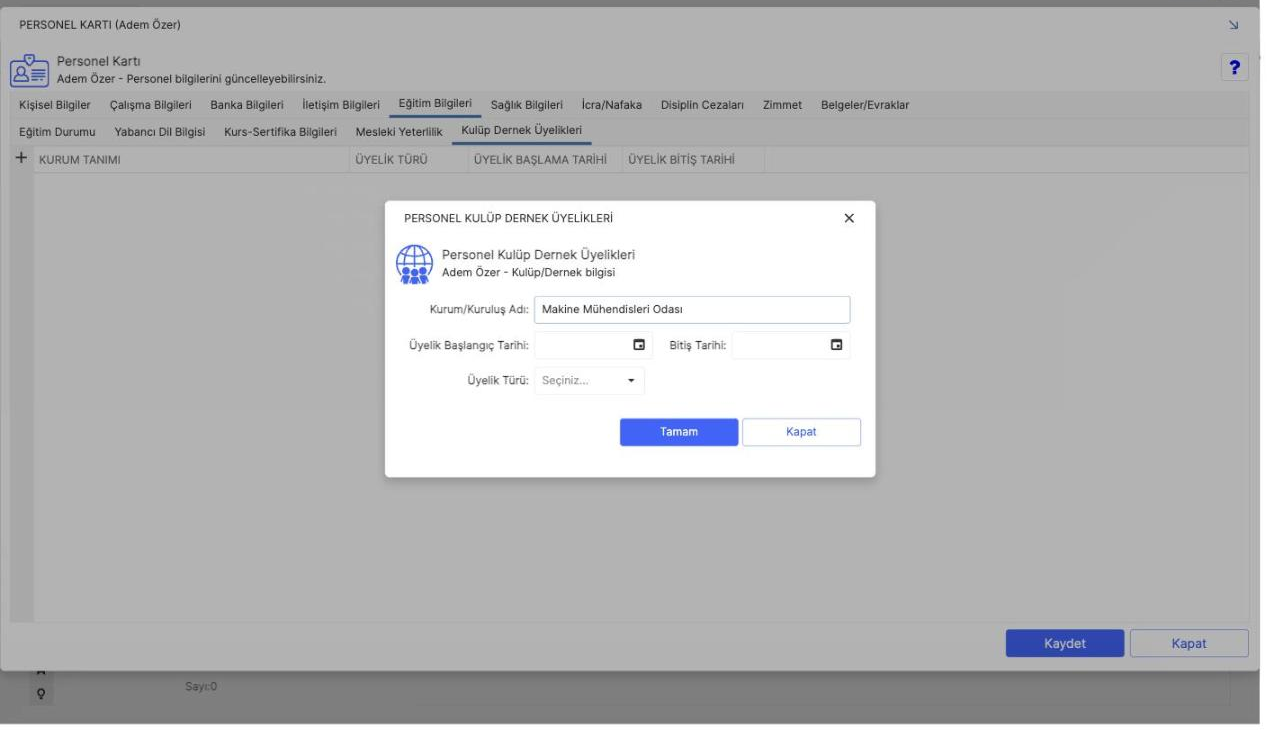Go to the Zimmet tab
1271x735 pixels.
783,105
